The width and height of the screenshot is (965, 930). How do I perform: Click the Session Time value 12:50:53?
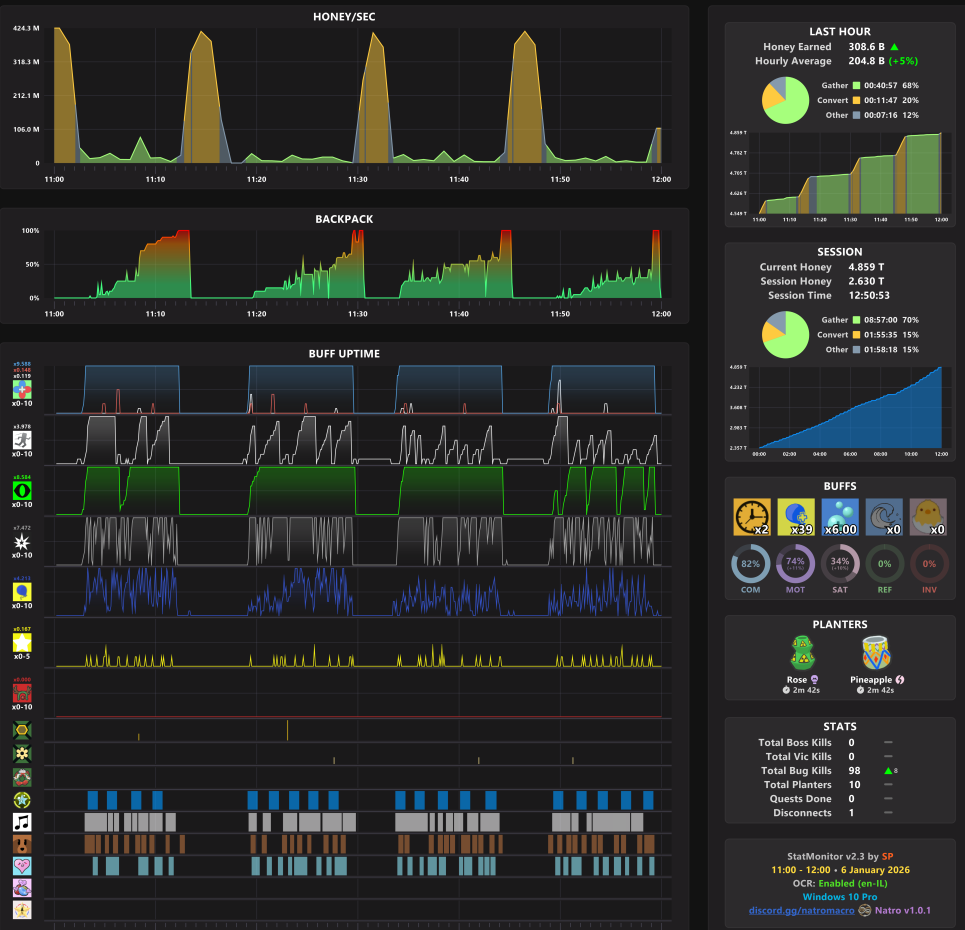[868, 295]
